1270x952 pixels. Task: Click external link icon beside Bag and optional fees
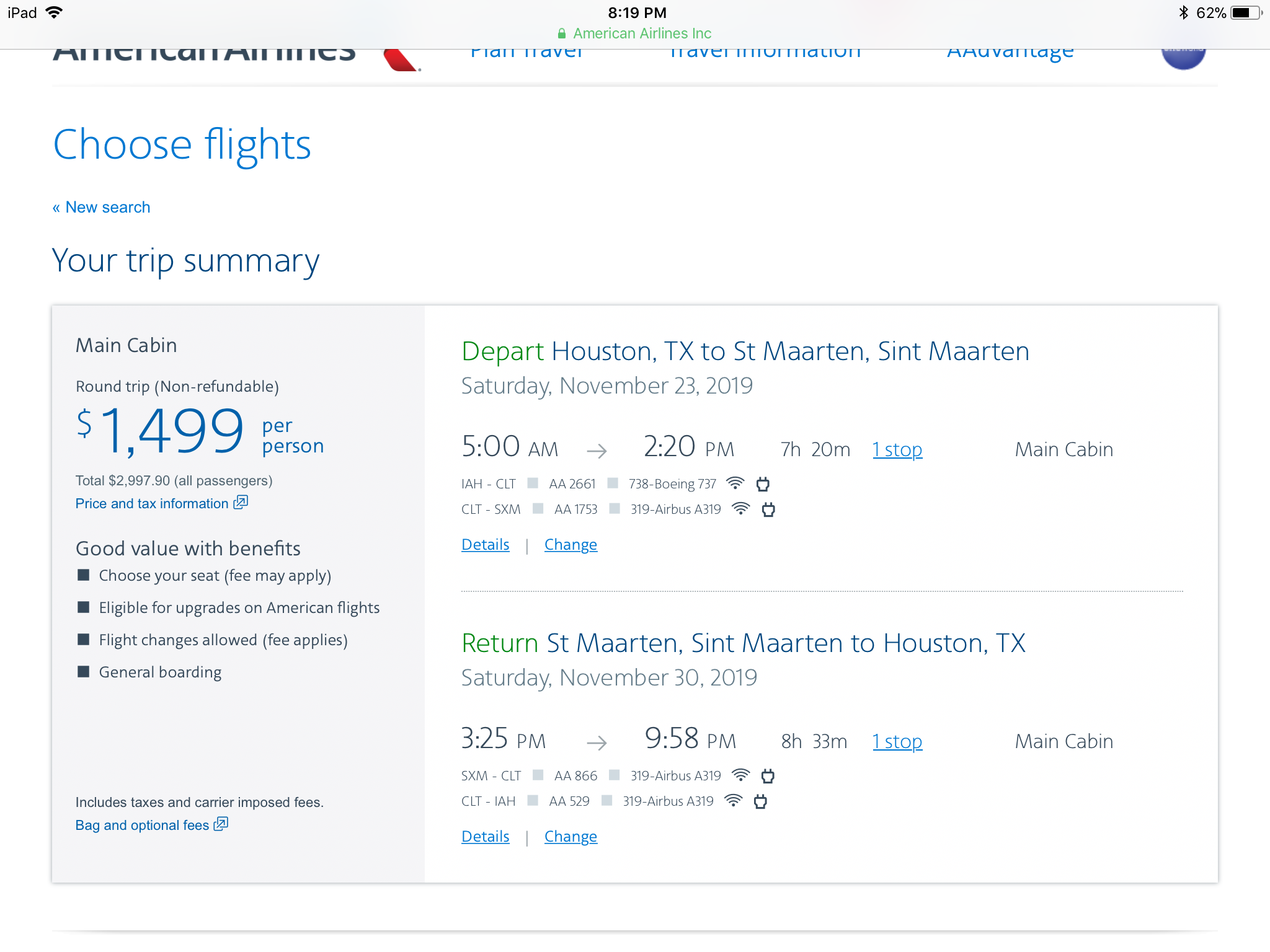pos(221,824)
